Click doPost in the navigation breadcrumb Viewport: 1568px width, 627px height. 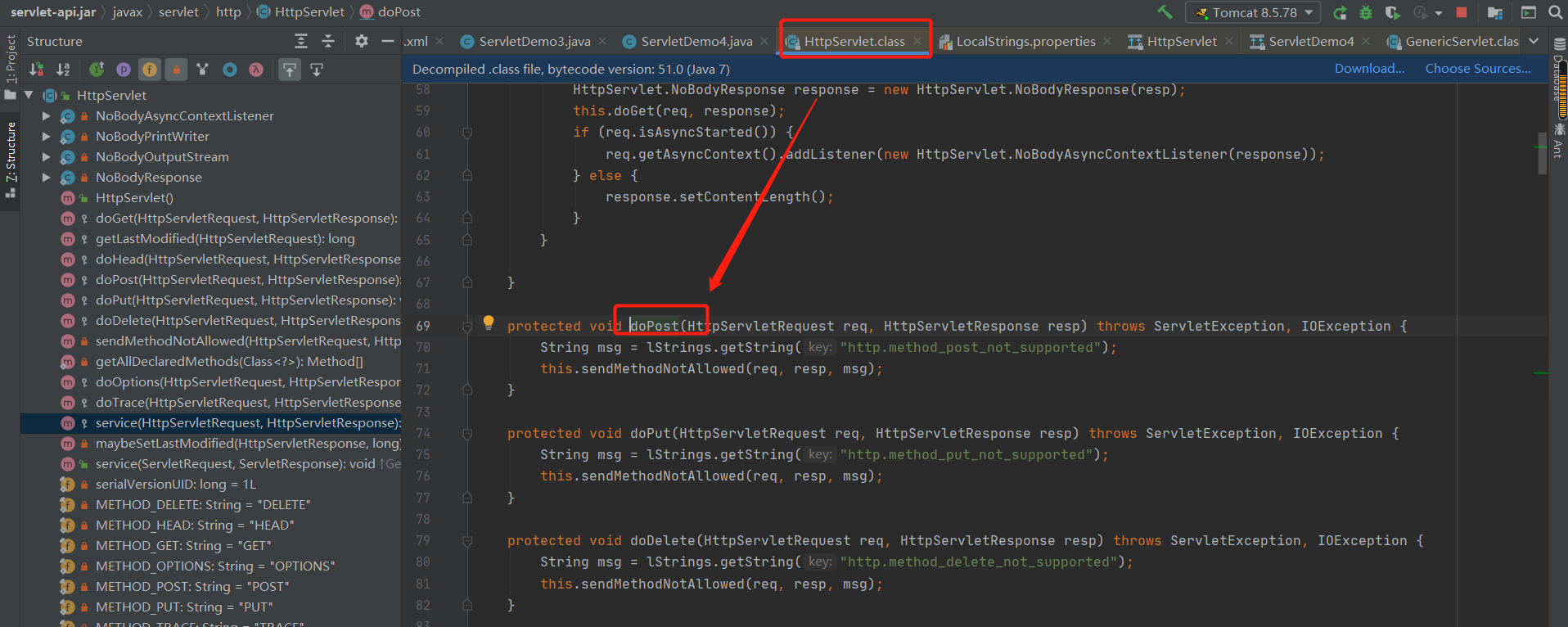tap(390, 12)
